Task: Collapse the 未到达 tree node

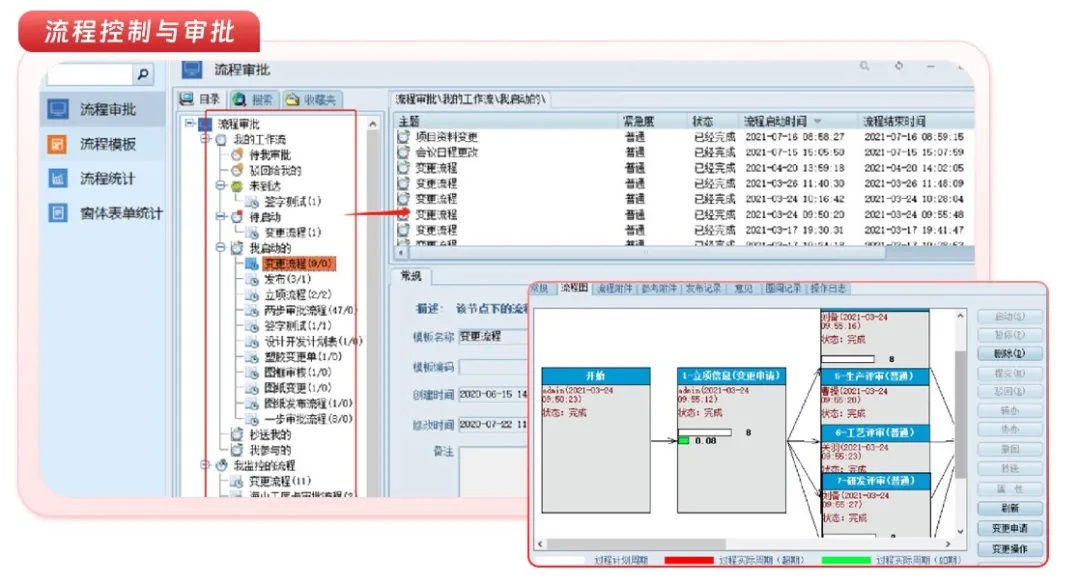Action: [220, 186]
